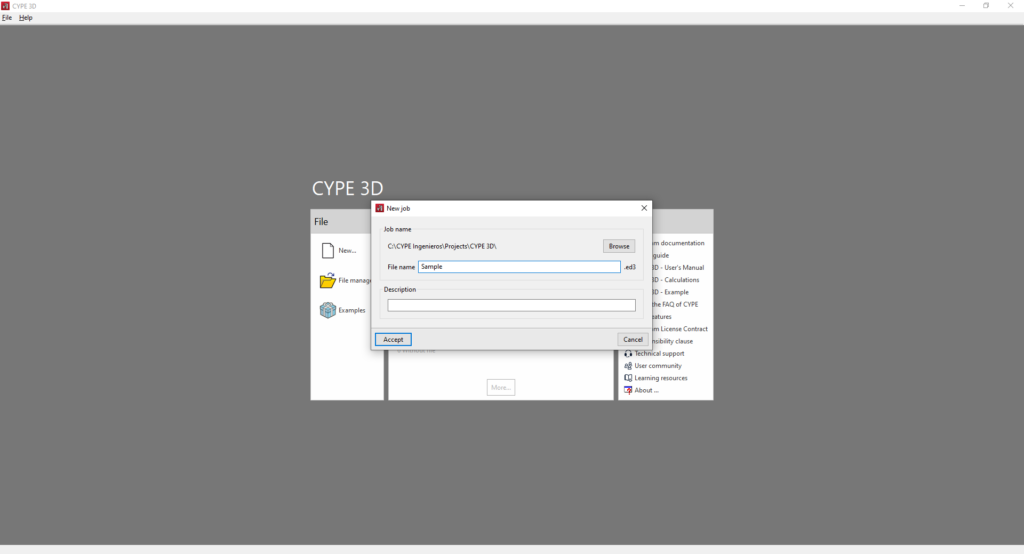This screenshot has width=1024, height=554.
Task: Open the Help menu
Action: tap(25, 18)
